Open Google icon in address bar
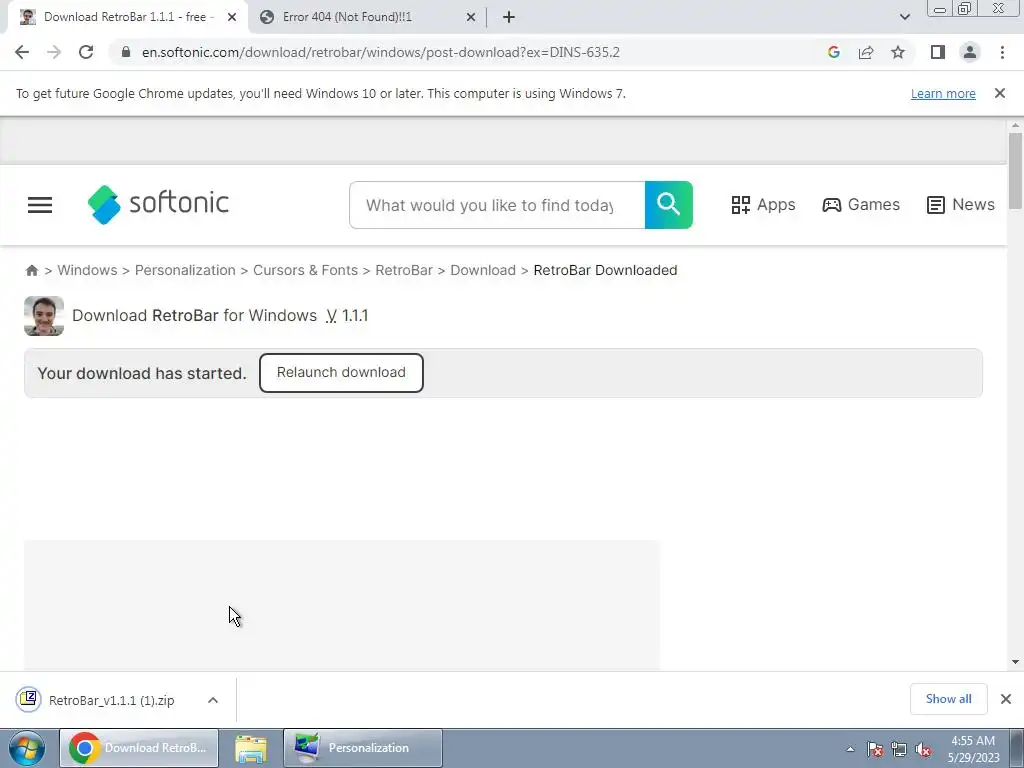Screen dimensions: 1024x768 click(833, 52)
